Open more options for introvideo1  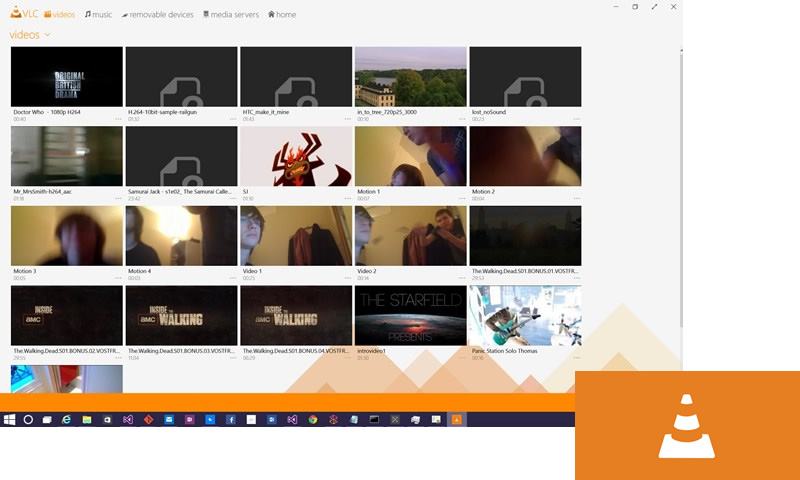click(x=462, y=358)
